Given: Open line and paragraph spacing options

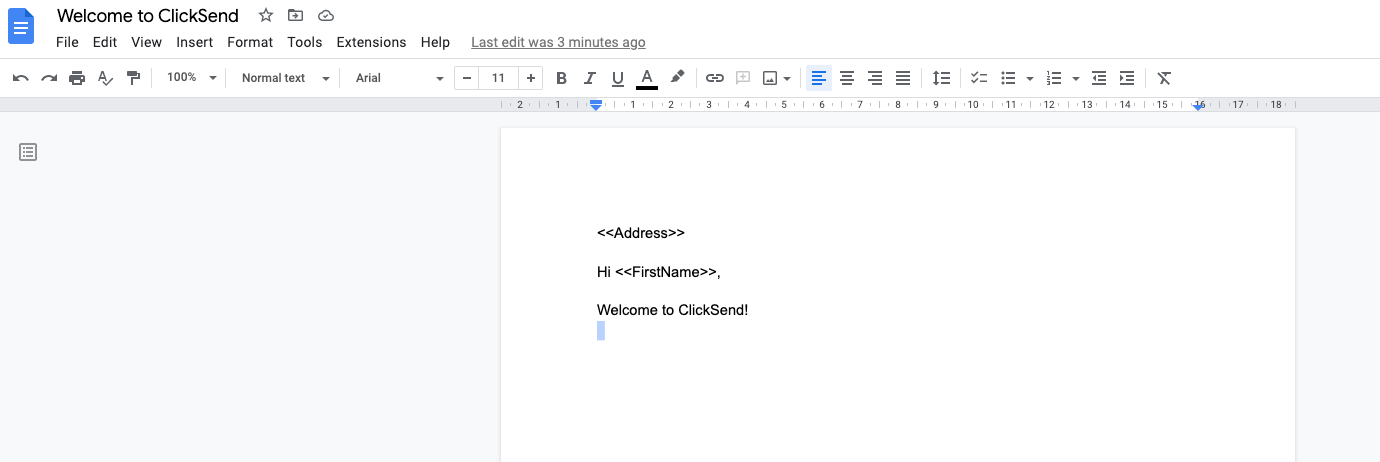Looking at the screenshot, I should [941, 78].
